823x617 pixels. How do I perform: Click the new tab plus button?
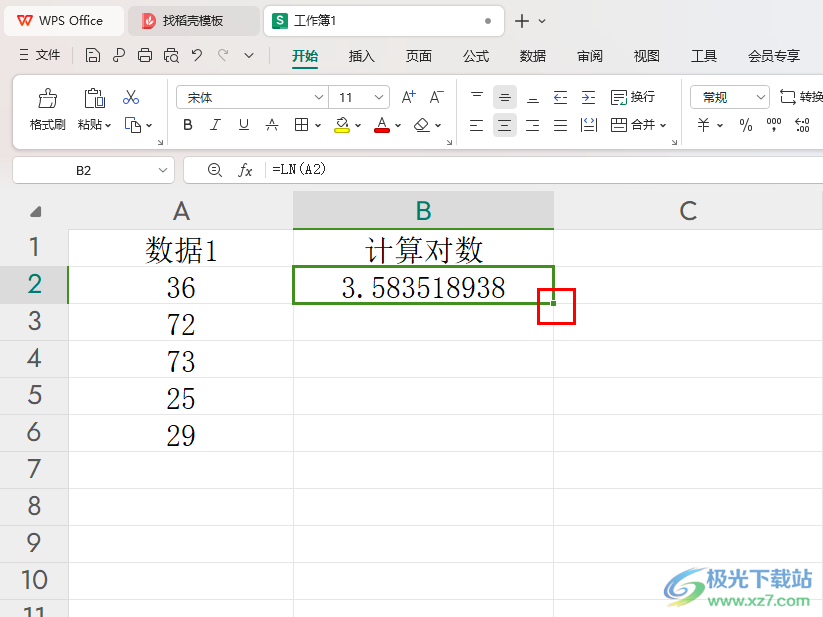pos(522,21)
